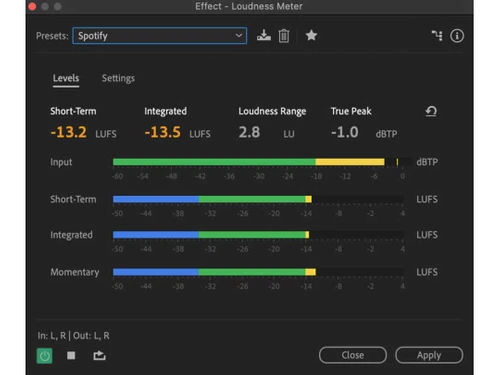Click the Close button
This screenshot has width=500, height=375.
point(353,355)
